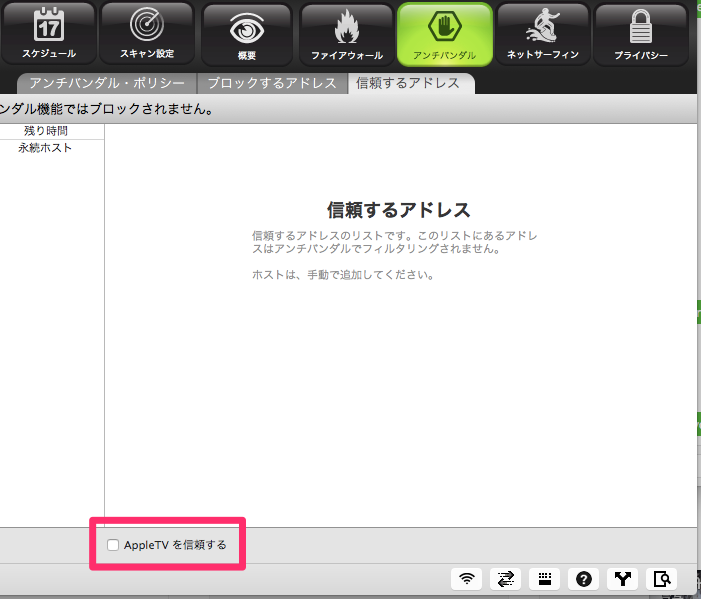Click the two-arrows traffic icon button
The height and width of the screenshot is (599, 701).
[506, 579]
